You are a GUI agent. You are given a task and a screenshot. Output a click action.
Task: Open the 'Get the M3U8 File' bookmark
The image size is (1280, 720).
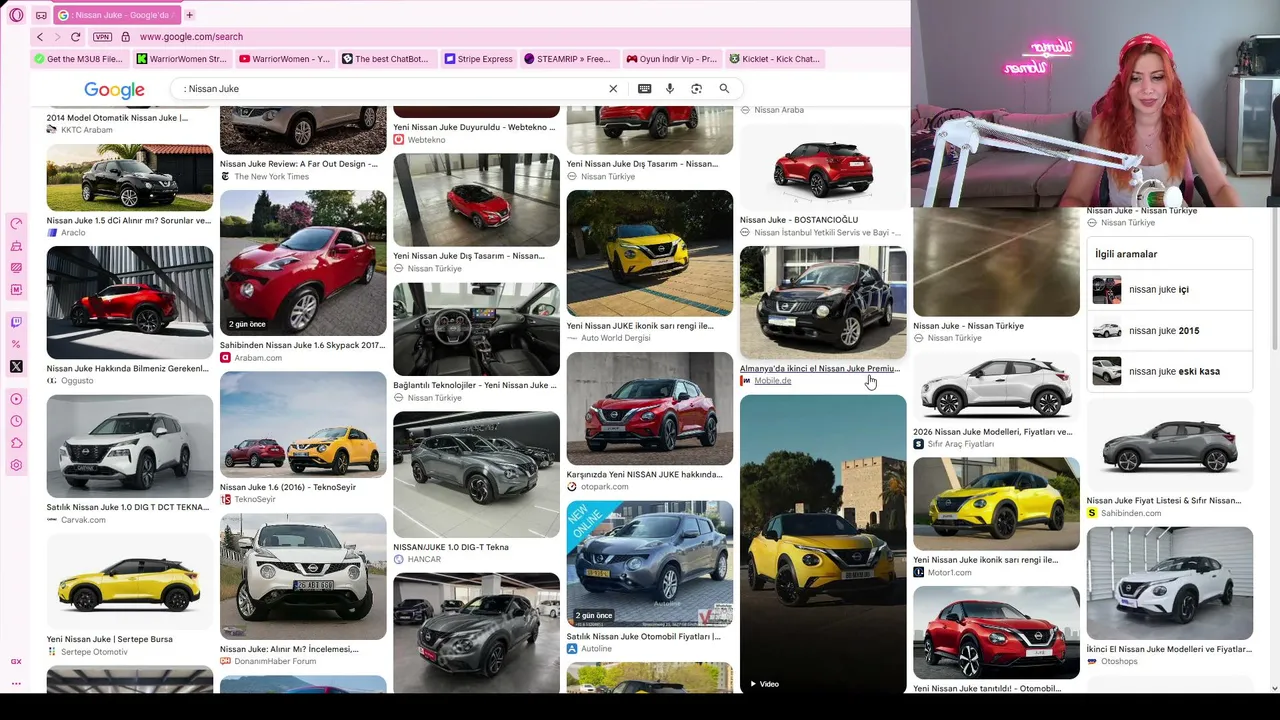79,59
